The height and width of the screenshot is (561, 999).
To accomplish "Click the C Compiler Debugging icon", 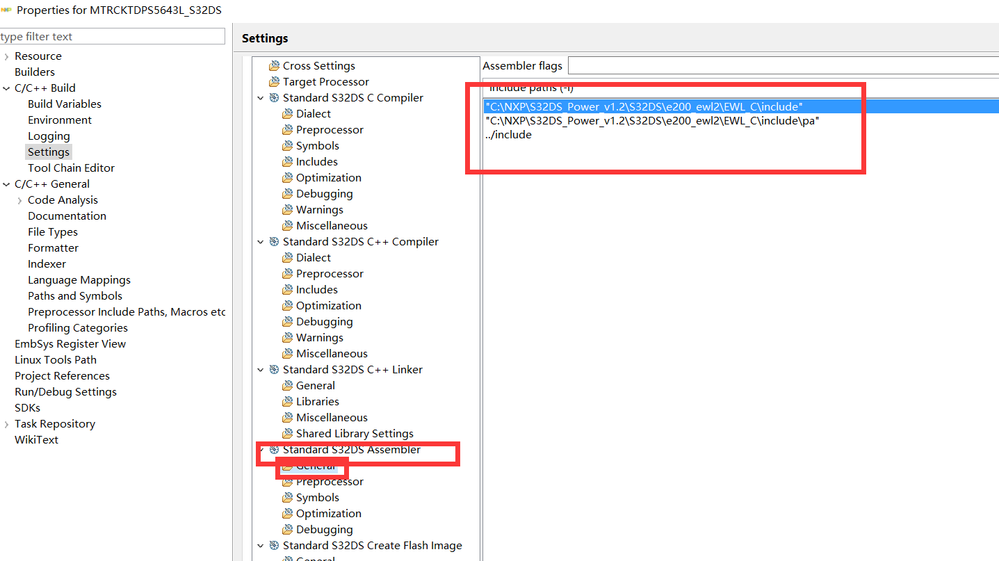I will [287, 194].
